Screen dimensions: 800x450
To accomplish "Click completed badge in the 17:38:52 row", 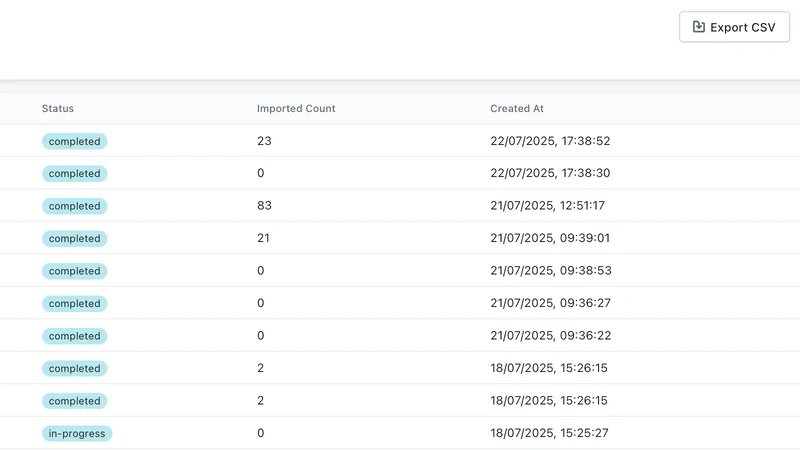I will 74,141.
